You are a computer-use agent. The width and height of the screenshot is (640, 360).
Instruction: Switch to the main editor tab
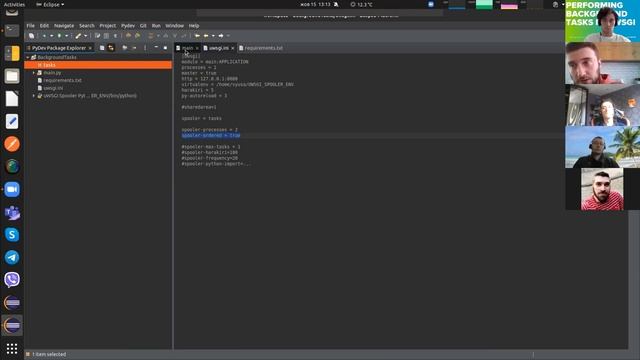point(187,48)
